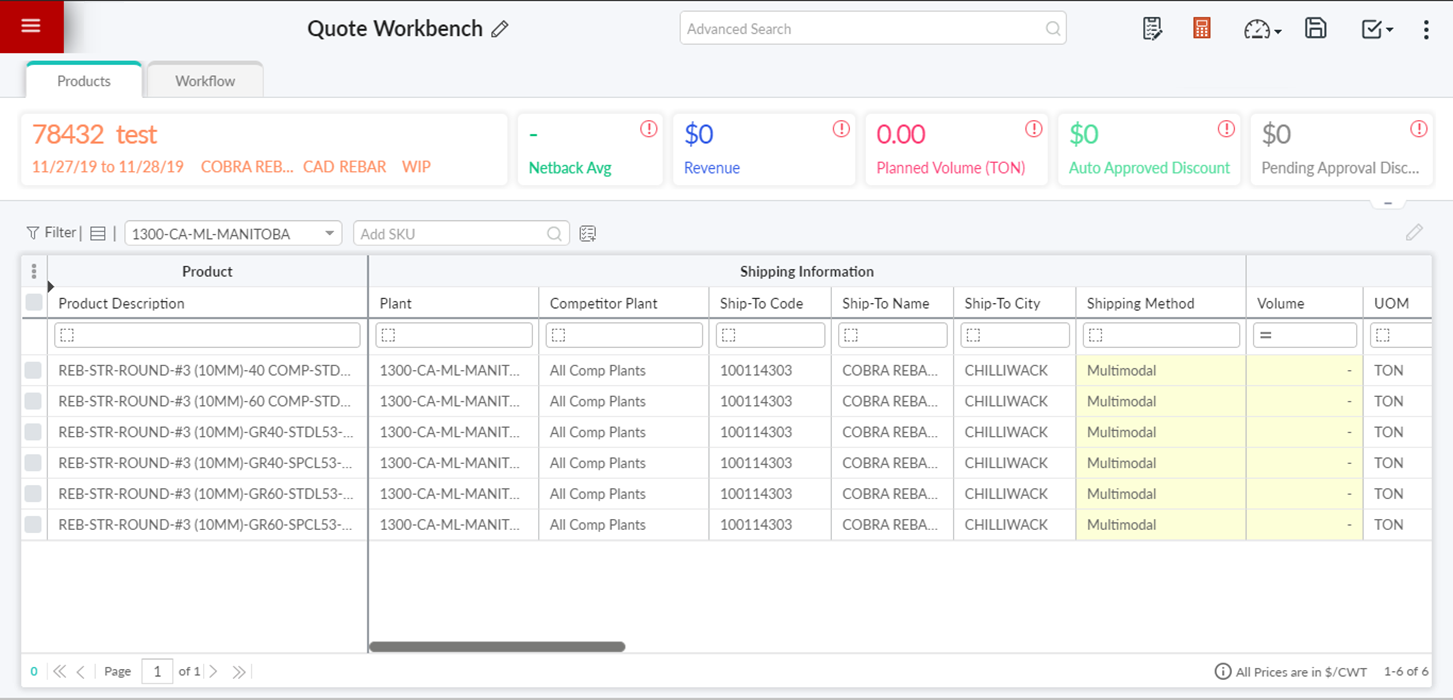This screenshot has width=1453, height=700.
Task: Click the icon next to Add SKU search
Action: (588, 234)
